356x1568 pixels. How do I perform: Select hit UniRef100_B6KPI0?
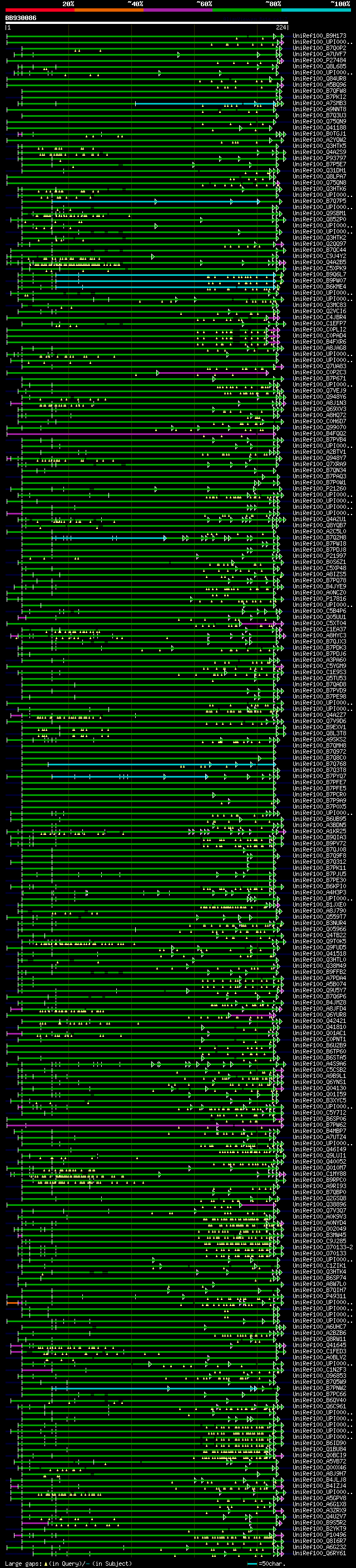319,886
